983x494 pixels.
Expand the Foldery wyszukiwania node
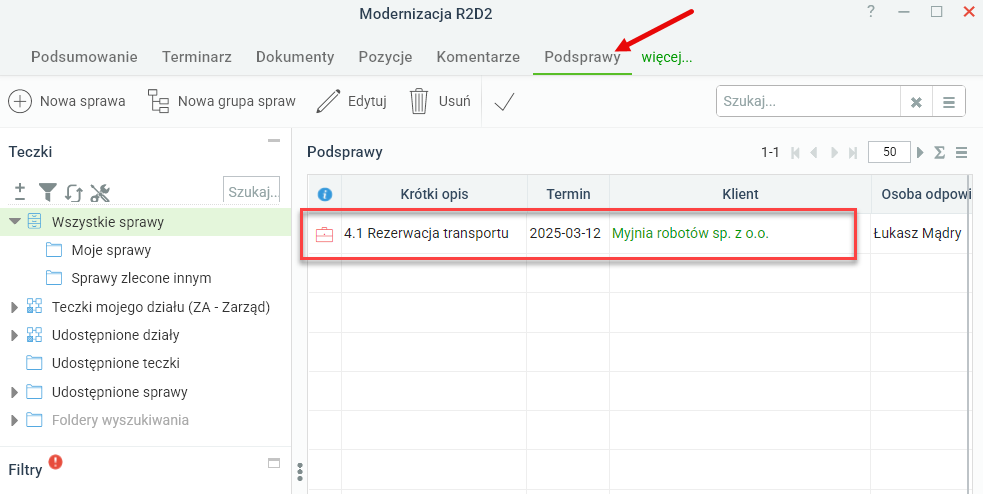(14, 421)
